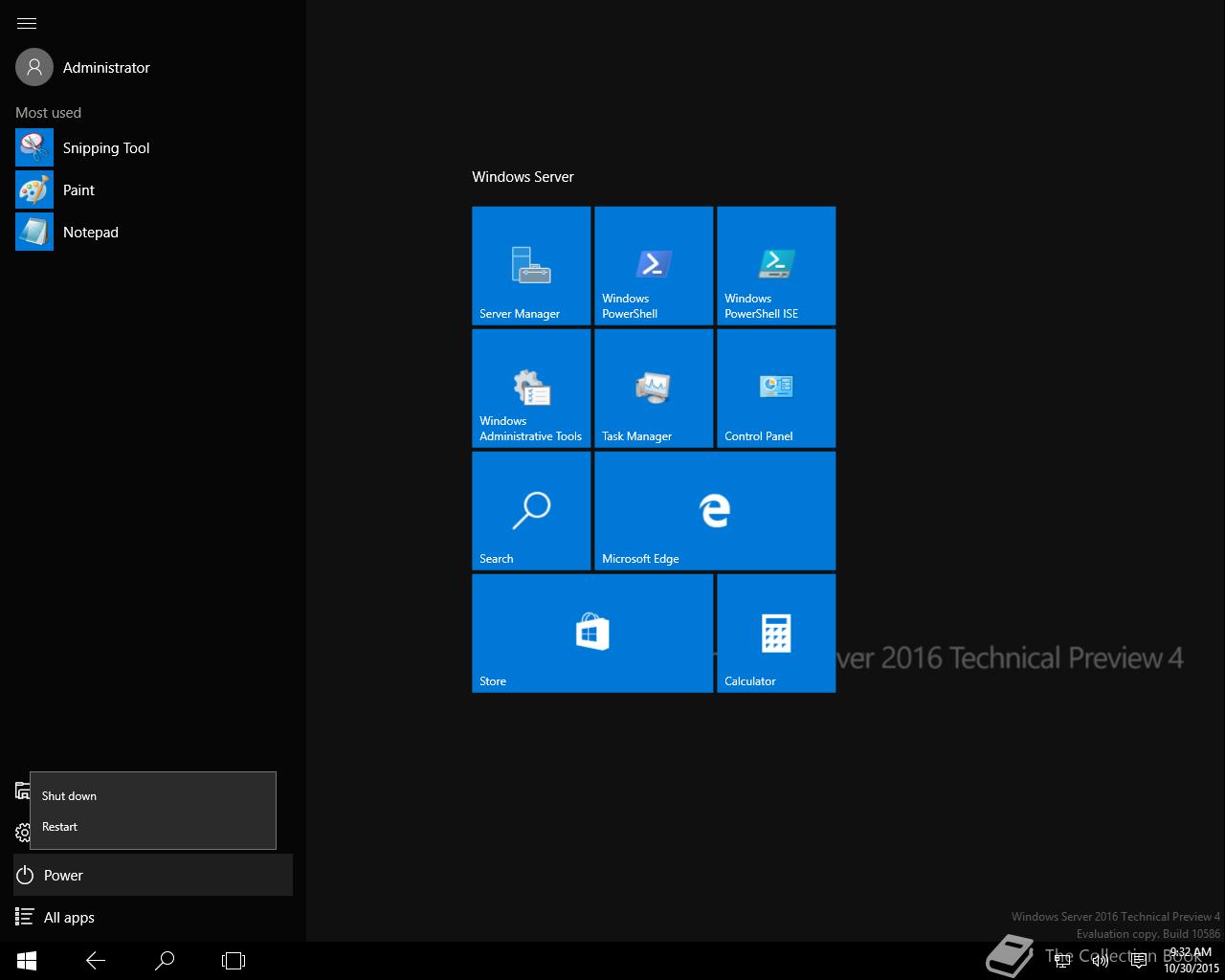Open Task View on taskbar

(234, 961)
